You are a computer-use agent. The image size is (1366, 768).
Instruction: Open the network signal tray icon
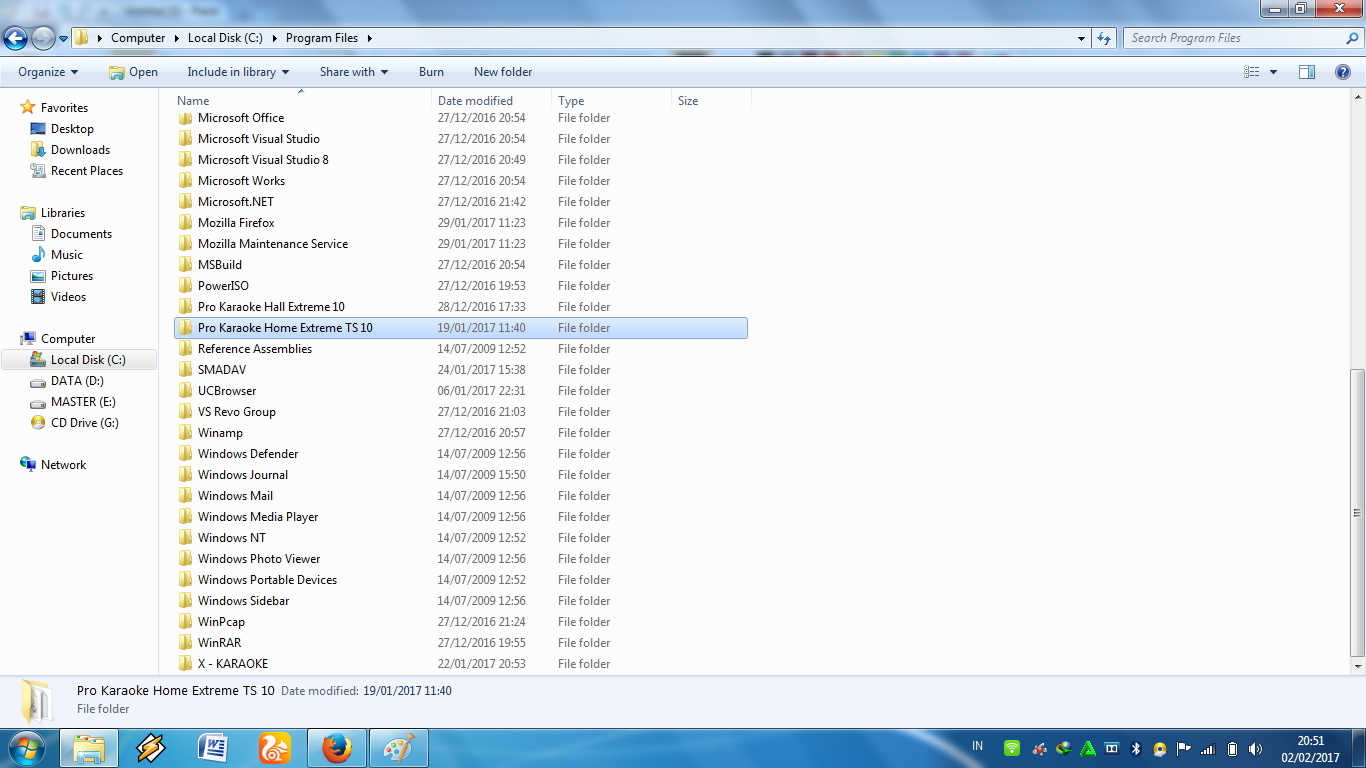[1208, 748]
